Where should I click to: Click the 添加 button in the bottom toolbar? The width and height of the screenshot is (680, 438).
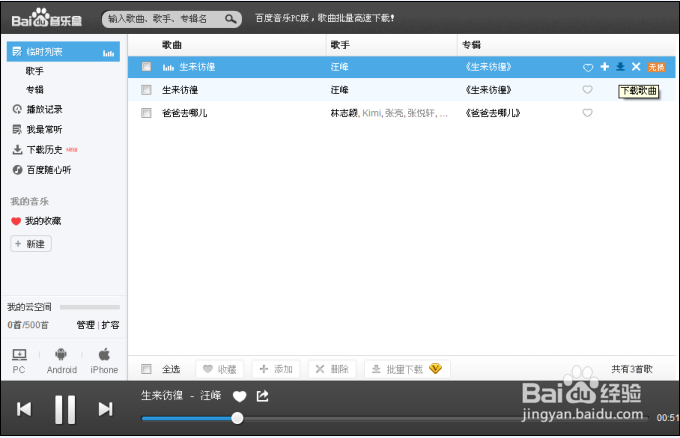tap(276, 369)
